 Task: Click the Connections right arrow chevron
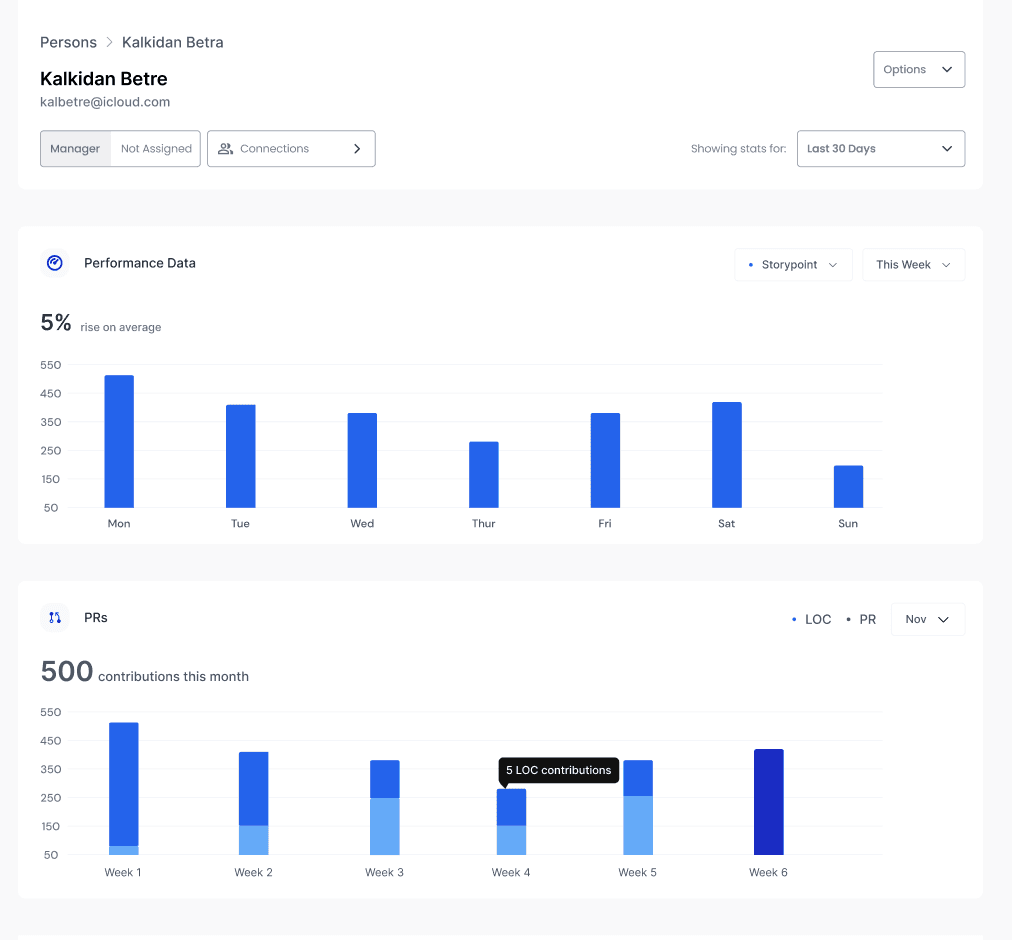357,149
